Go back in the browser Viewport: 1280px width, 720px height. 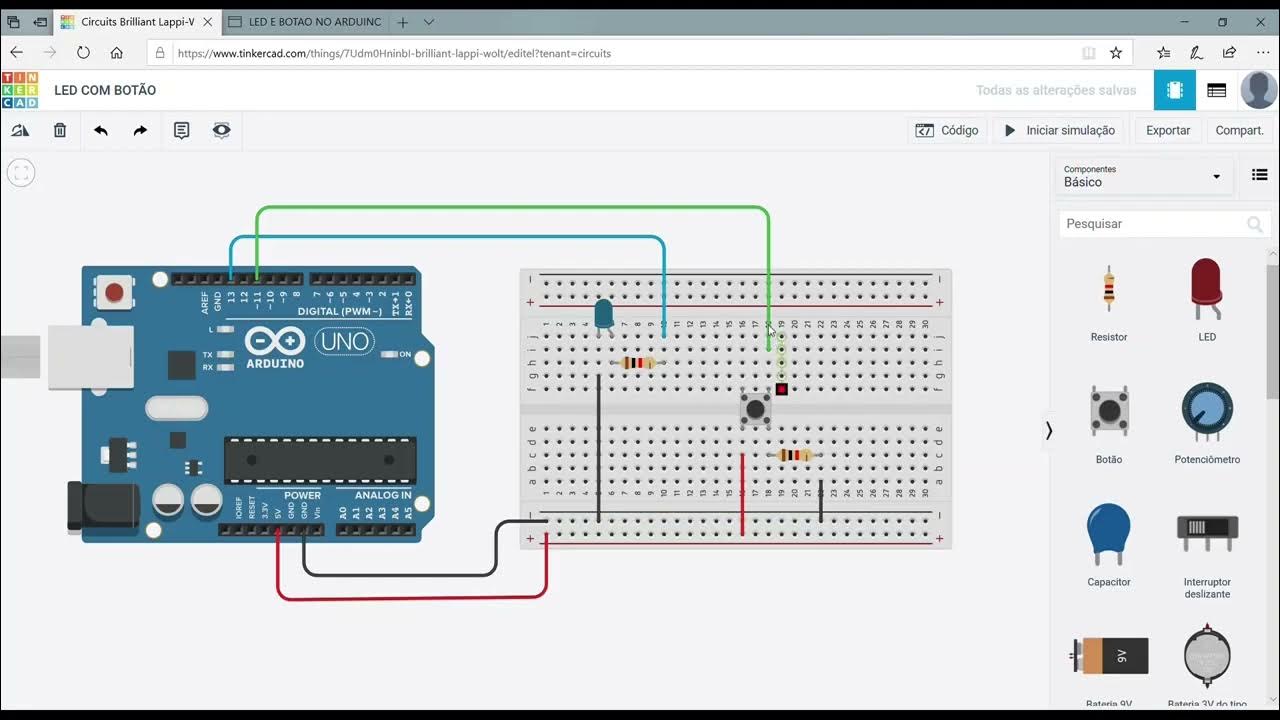click(x=16, y=53)
